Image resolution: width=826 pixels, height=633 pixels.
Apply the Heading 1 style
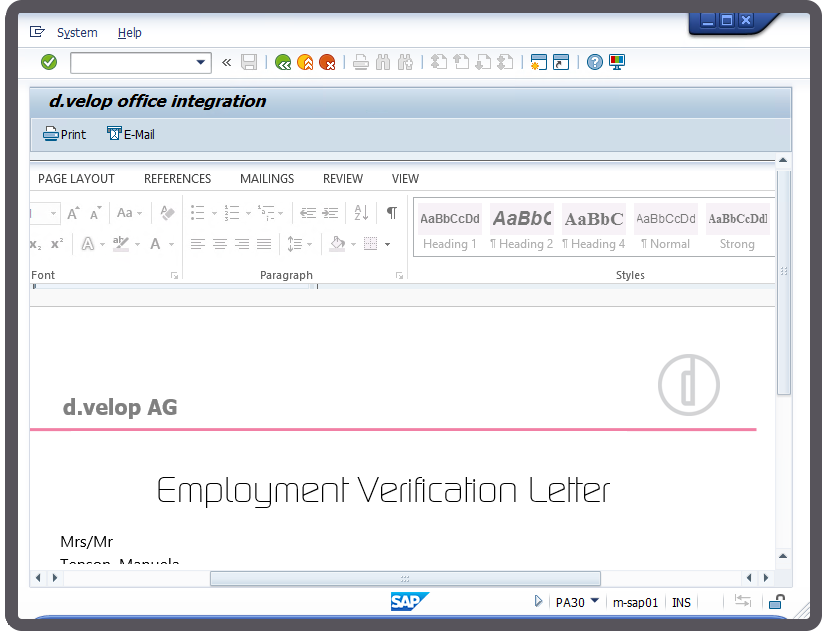point(450,228)
